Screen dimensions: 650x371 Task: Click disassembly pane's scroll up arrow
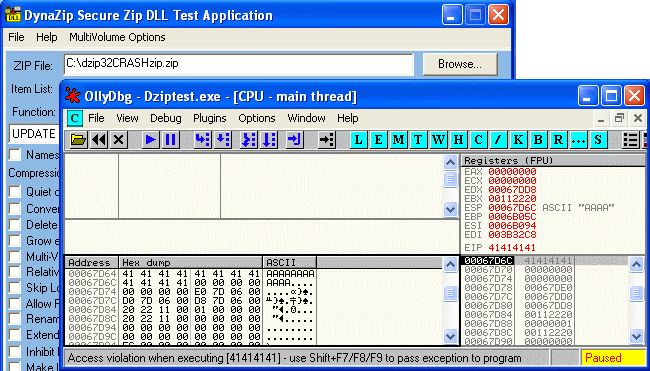click(450, 162)
